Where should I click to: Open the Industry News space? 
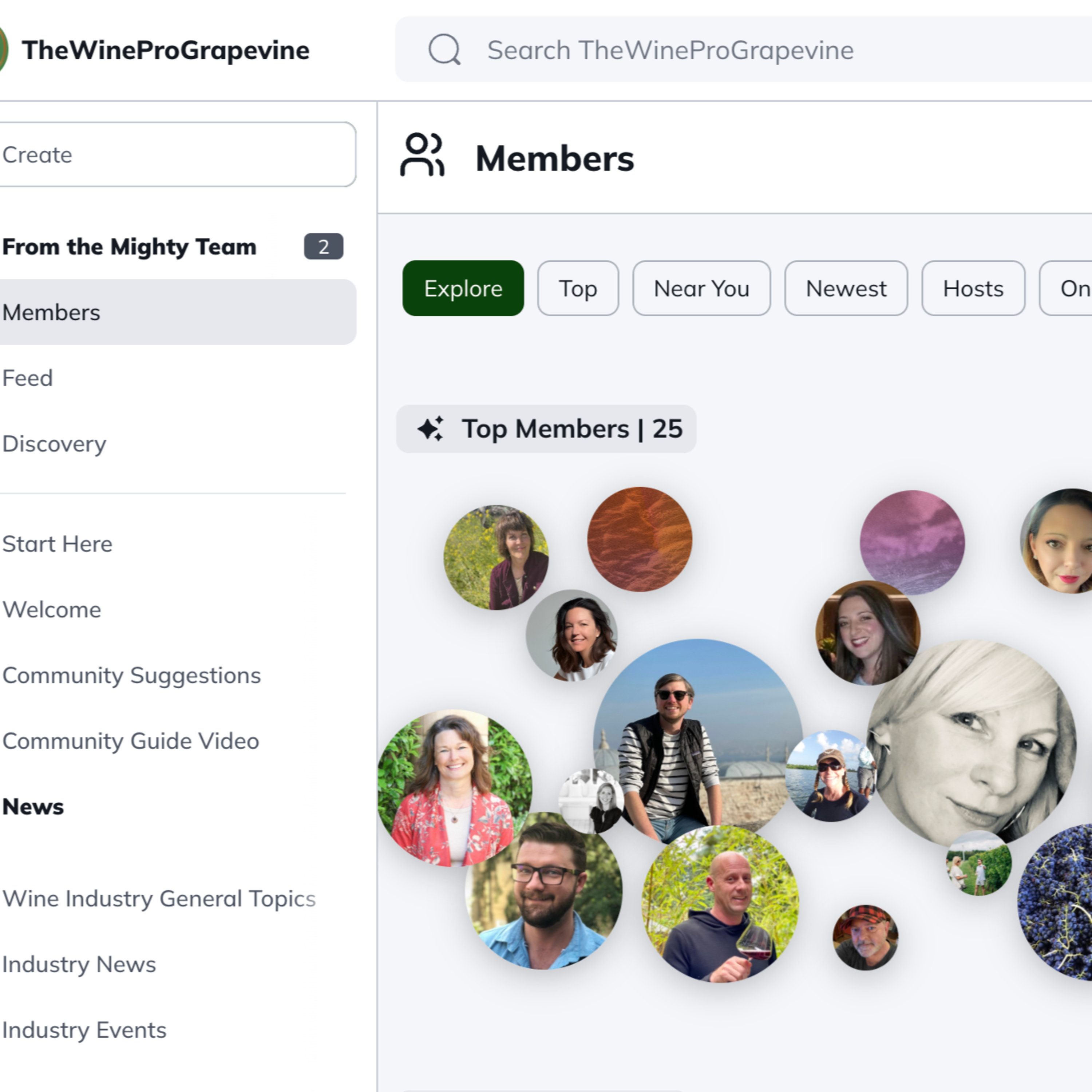tap(79, 964)
